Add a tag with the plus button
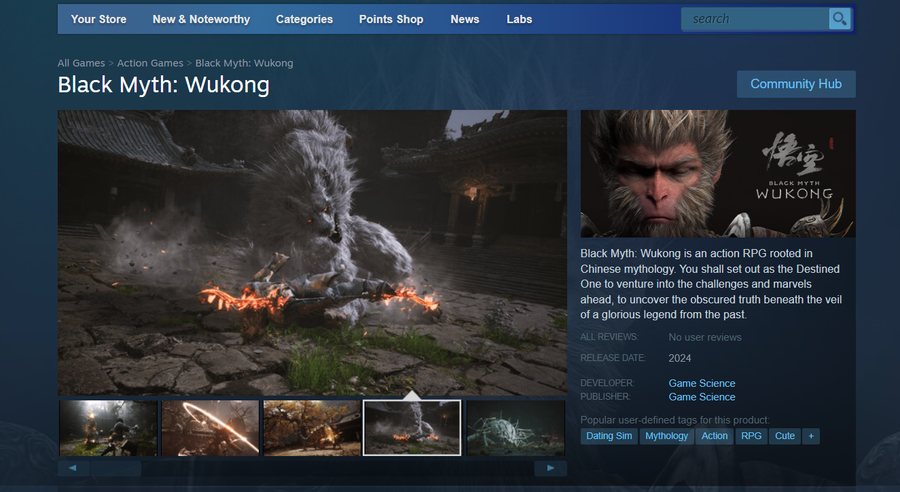 pos(810,436)
